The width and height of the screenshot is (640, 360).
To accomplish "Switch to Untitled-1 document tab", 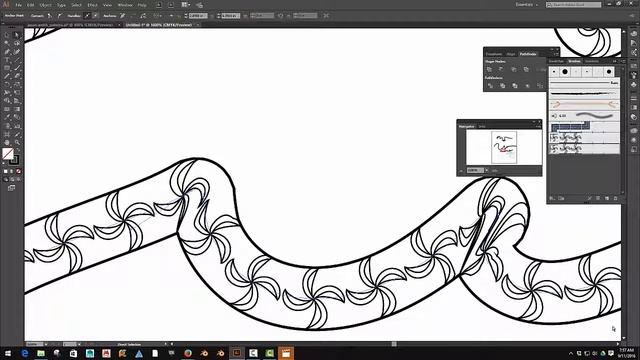I will click(158, 25).
